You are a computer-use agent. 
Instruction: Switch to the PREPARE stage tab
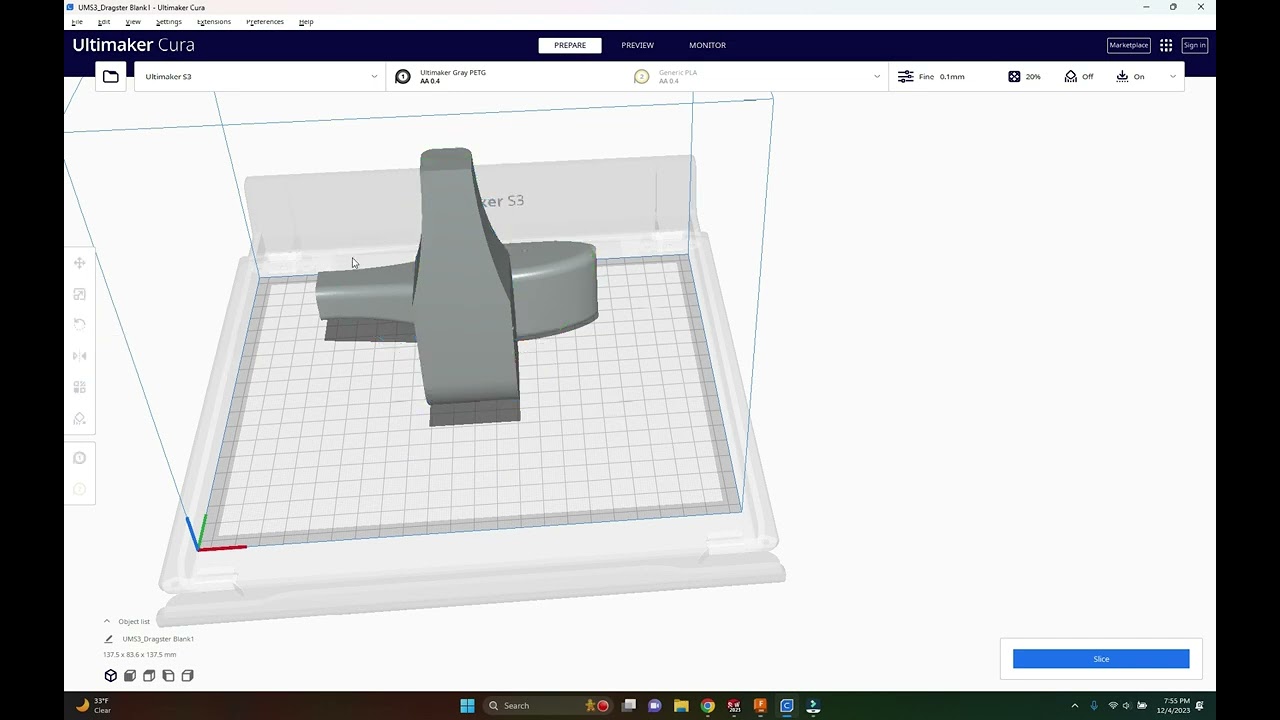(570, 45)
